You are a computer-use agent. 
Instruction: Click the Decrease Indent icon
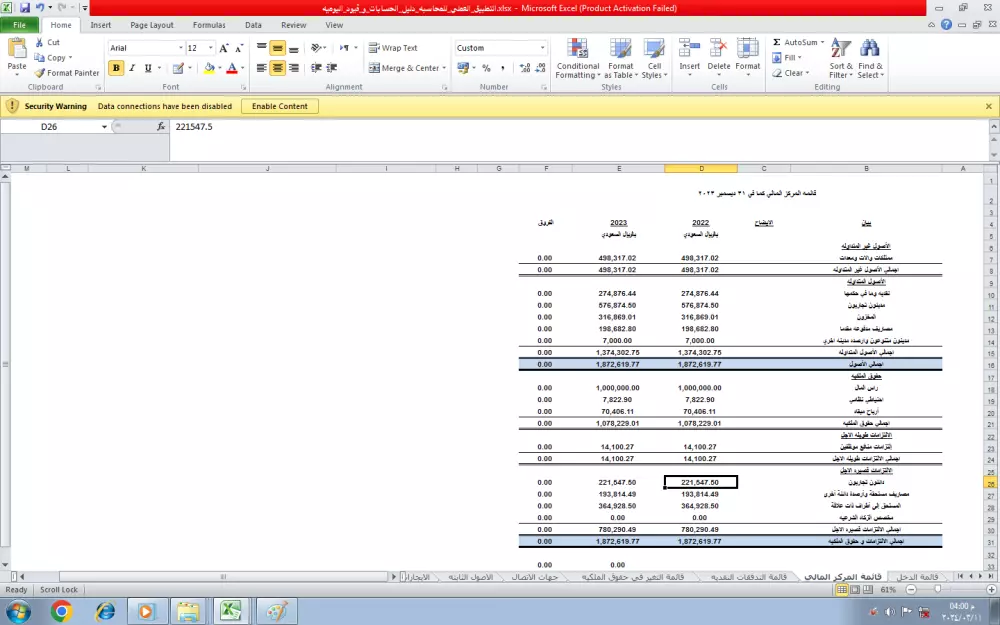[x=316, y=68]
